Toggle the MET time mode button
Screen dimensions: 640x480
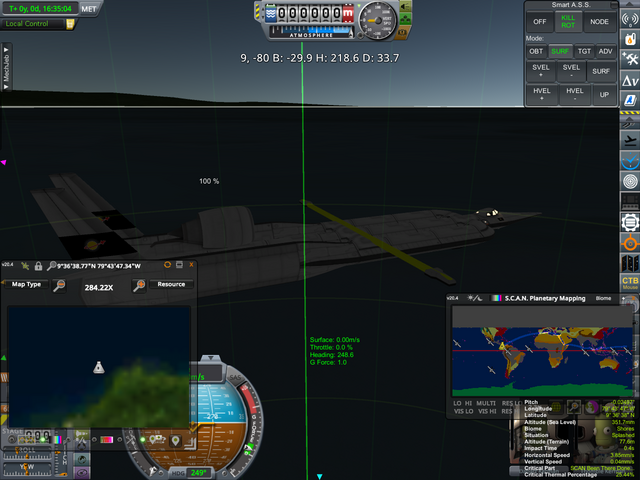[x=89, y=9]
